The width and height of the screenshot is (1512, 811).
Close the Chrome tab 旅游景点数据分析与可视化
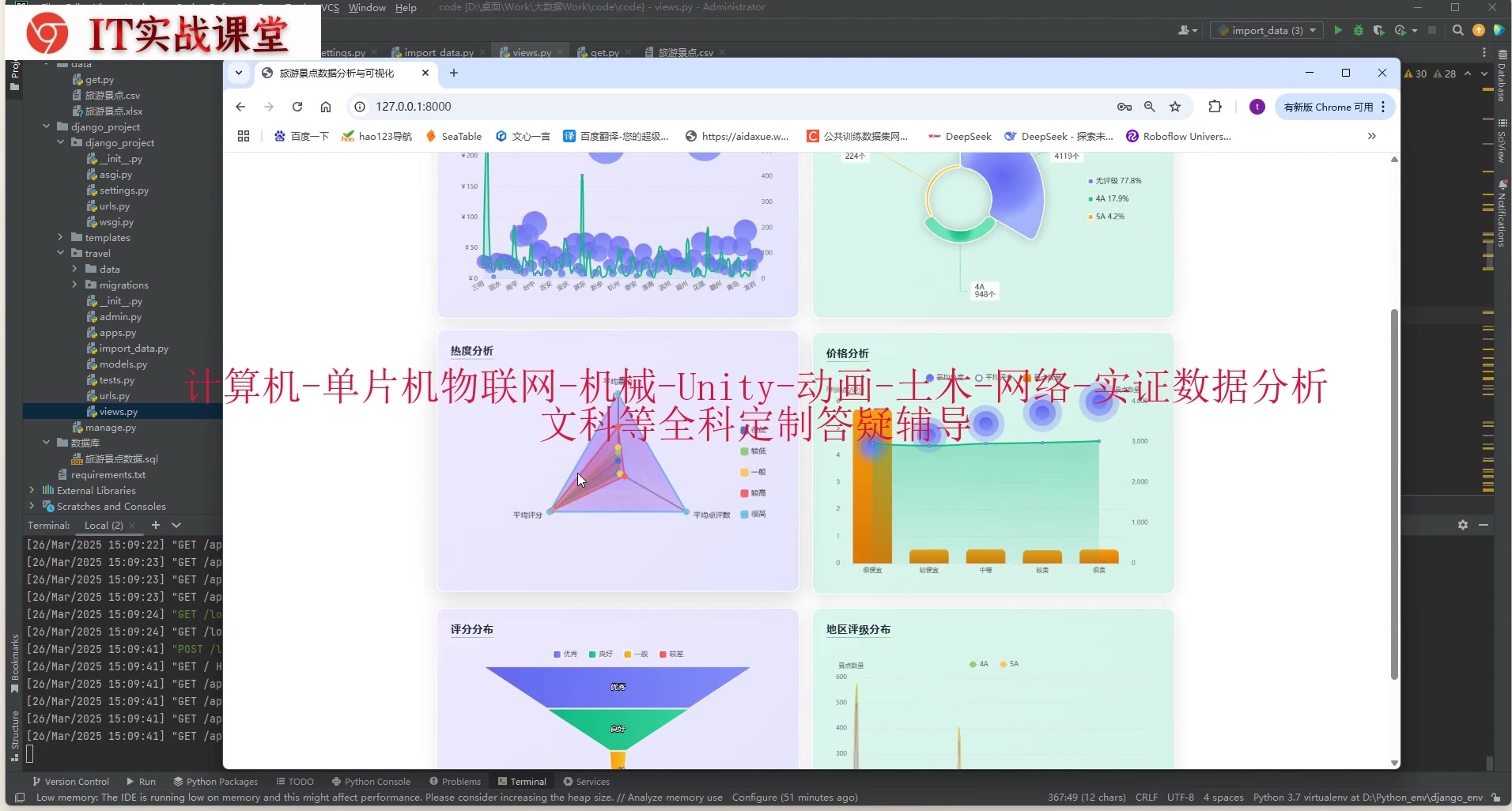[x=425, y=73]
